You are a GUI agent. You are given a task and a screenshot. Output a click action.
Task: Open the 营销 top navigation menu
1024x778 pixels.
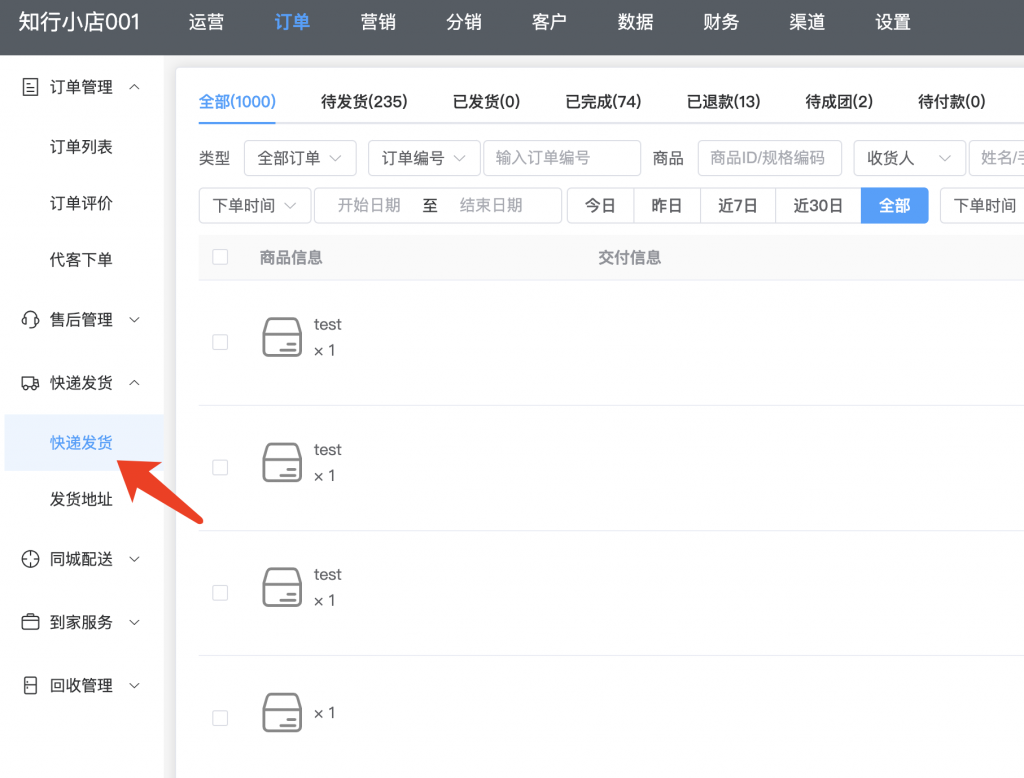click(x=378, y=22)
